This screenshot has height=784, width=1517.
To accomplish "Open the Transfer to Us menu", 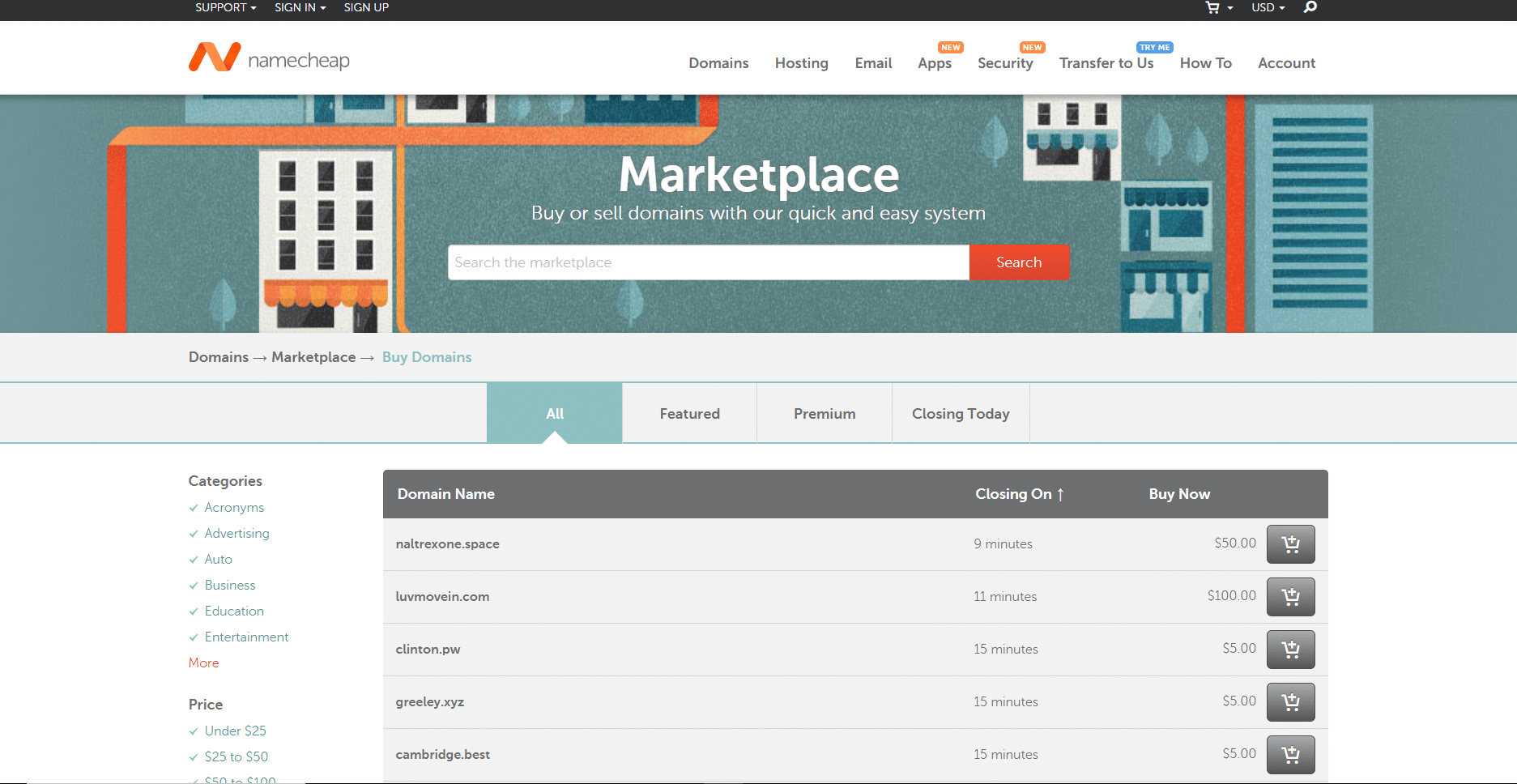I will (x=1106, y=63).
